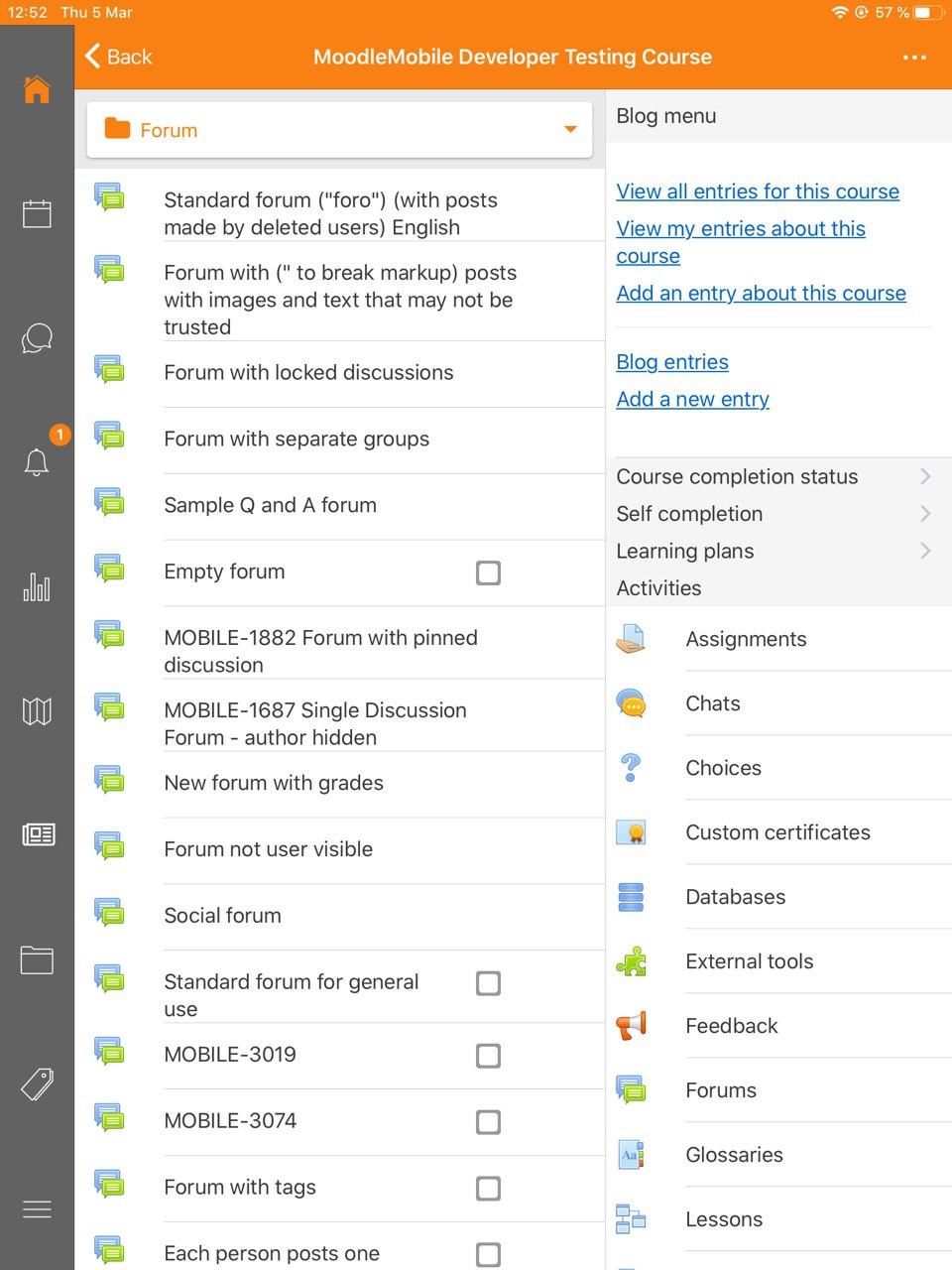Open the Home icon in sidebar
952x1270 pixels.
(x=37, y=89)
